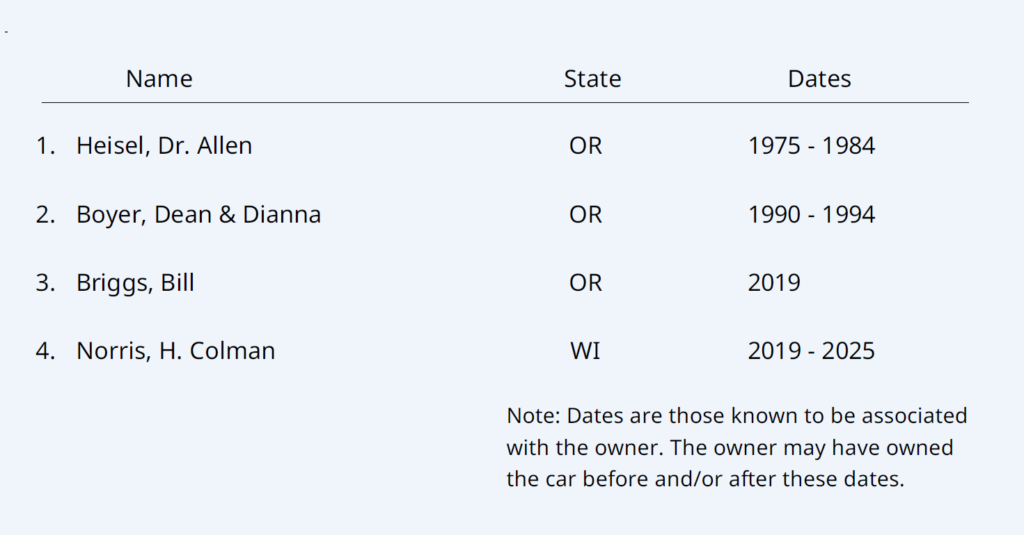This screenshot has height=535, width=1024.
Task: Click the dates 1990 - 1994
Action: [811, 215]
